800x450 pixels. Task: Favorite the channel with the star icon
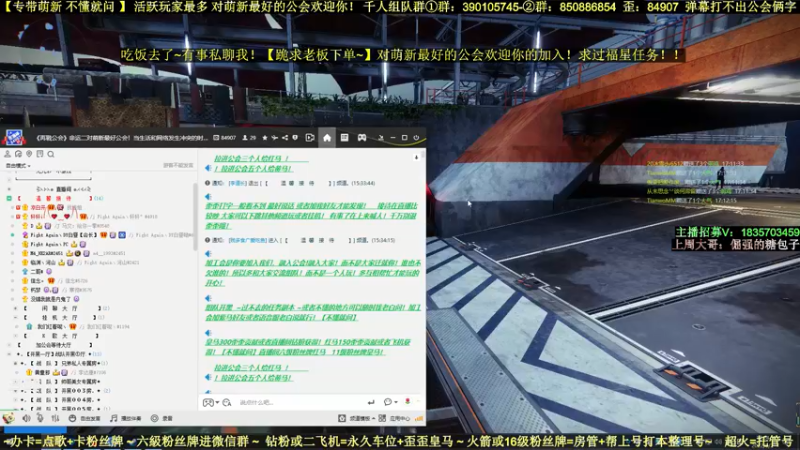[264, 138]
